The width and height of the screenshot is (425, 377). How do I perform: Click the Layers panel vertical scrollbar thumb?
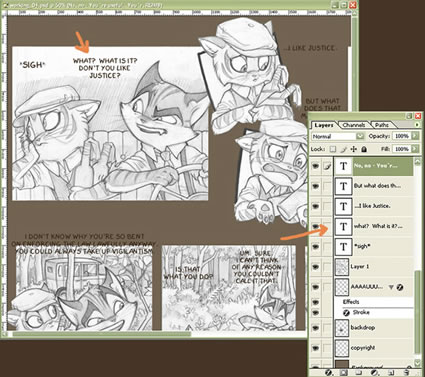(x=417, y=313)
